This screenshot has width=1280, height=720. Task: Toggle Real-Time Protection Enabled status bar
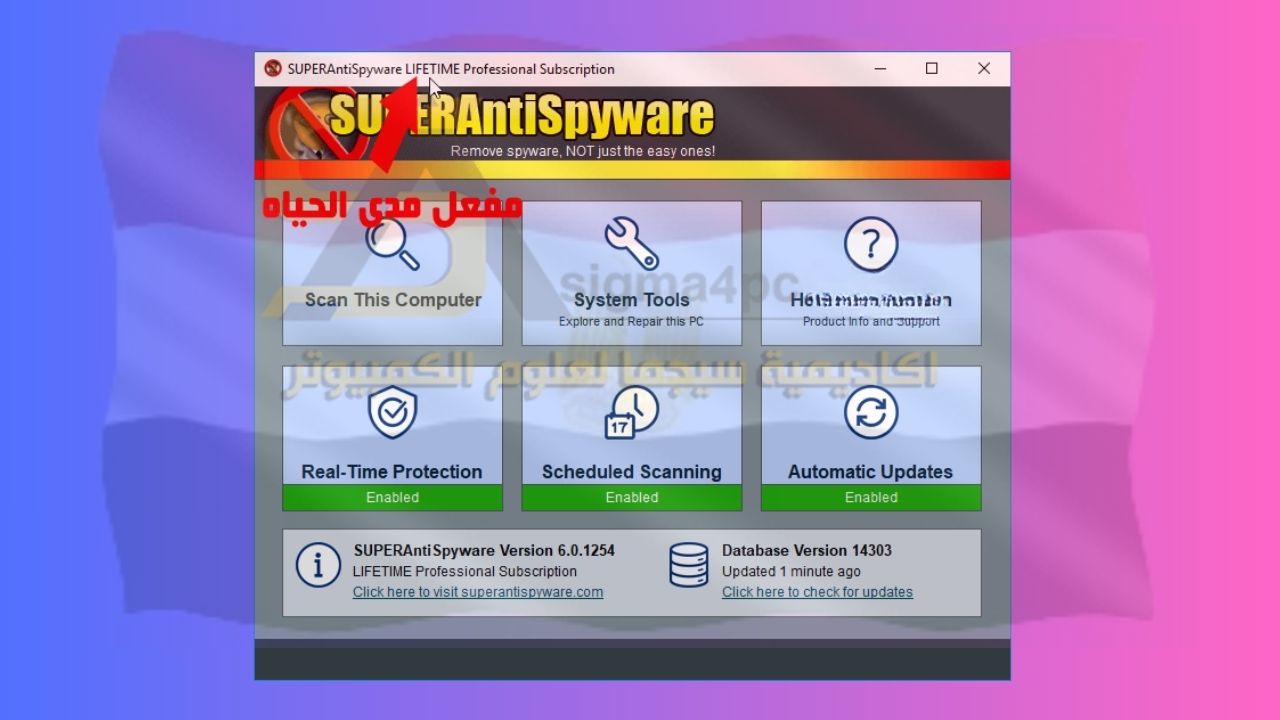click(392, 497)
